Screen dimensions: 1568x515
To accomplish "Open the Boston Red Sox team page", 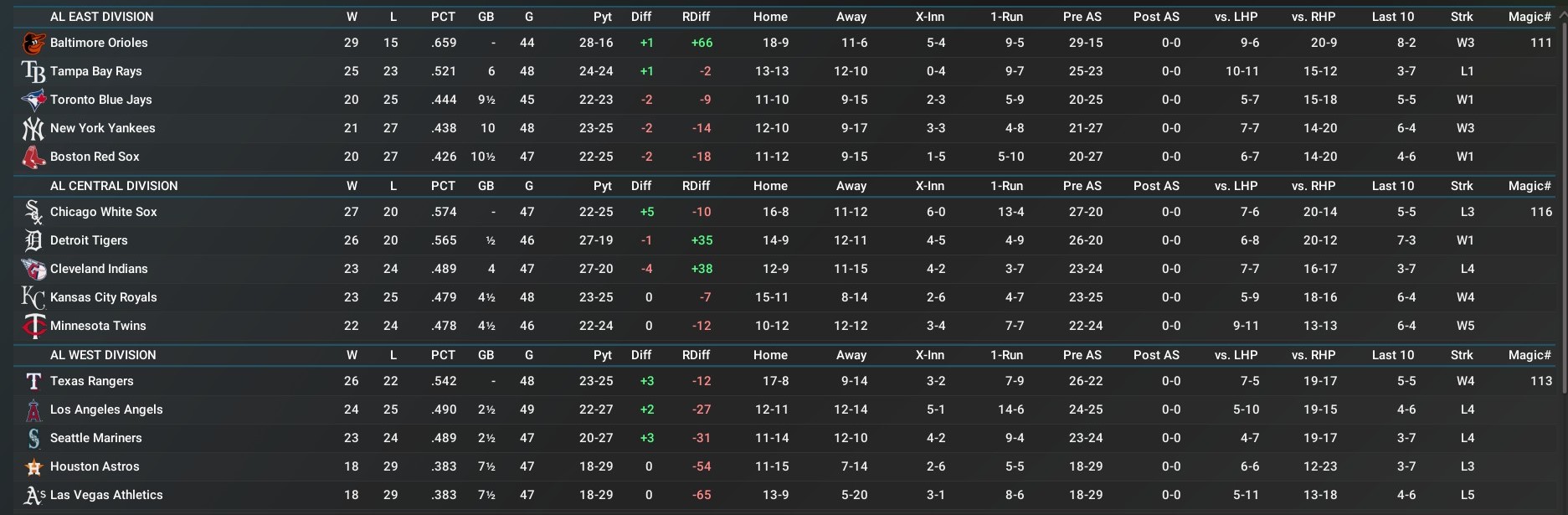I will 95,157.
